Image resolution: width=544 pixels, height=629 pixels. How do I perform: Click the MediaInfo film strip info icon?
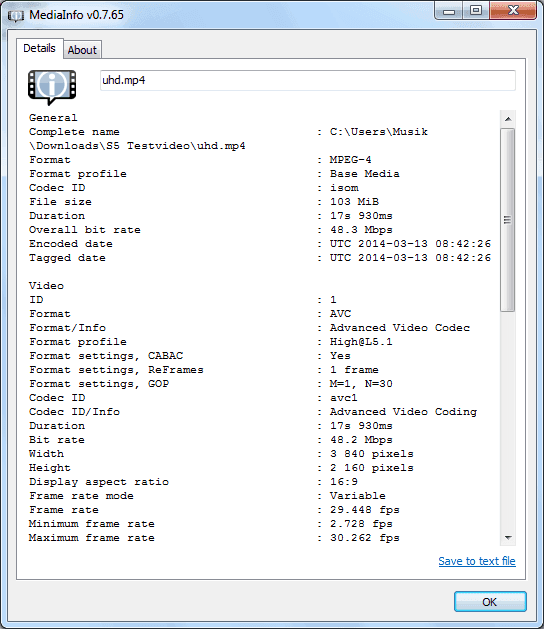point(52,87)
